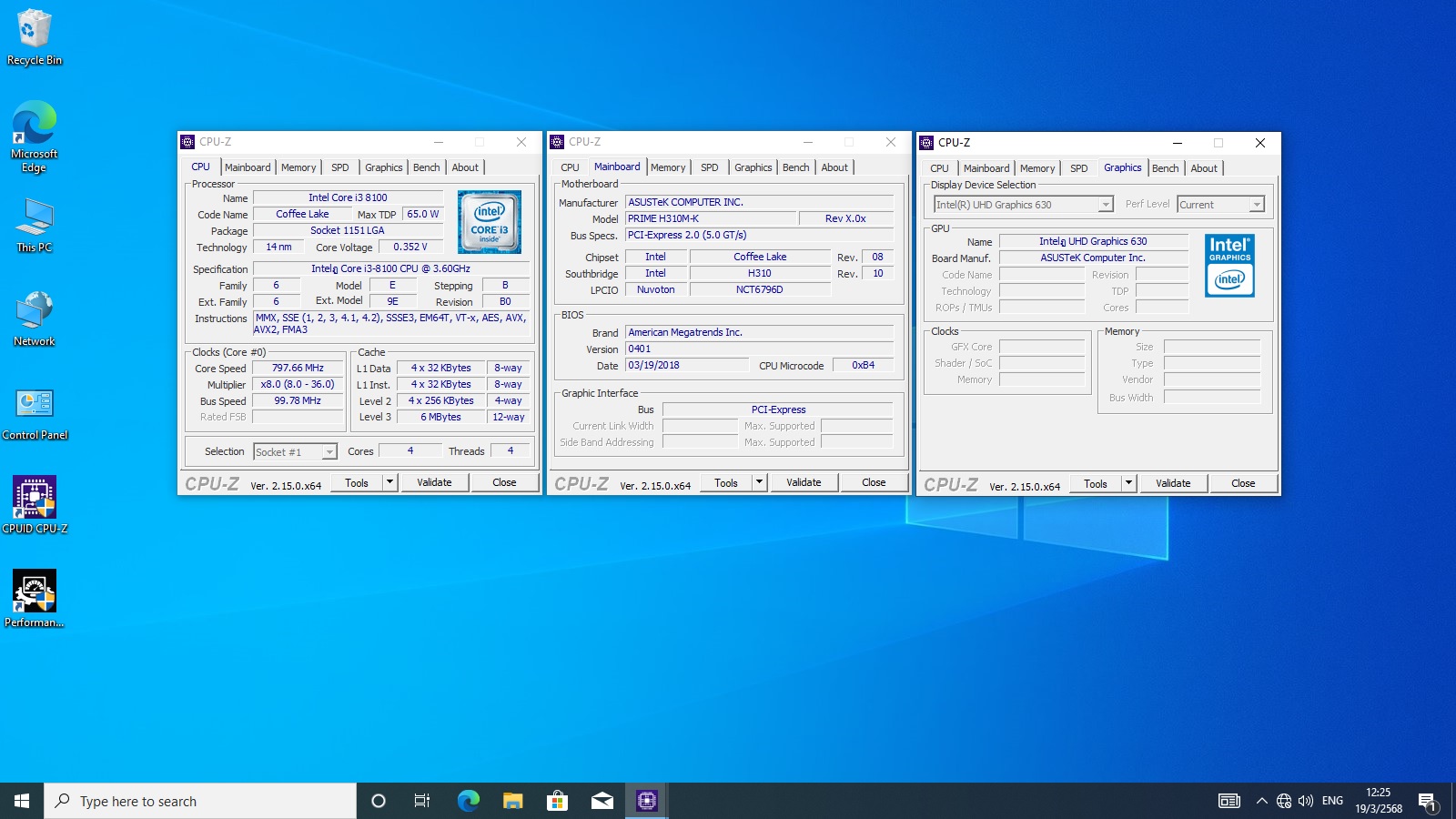The width and height of the screenshot is (1456, 819).
Task: Click the Level 3 cache 6 MBytes value
Action: point(440,418)
